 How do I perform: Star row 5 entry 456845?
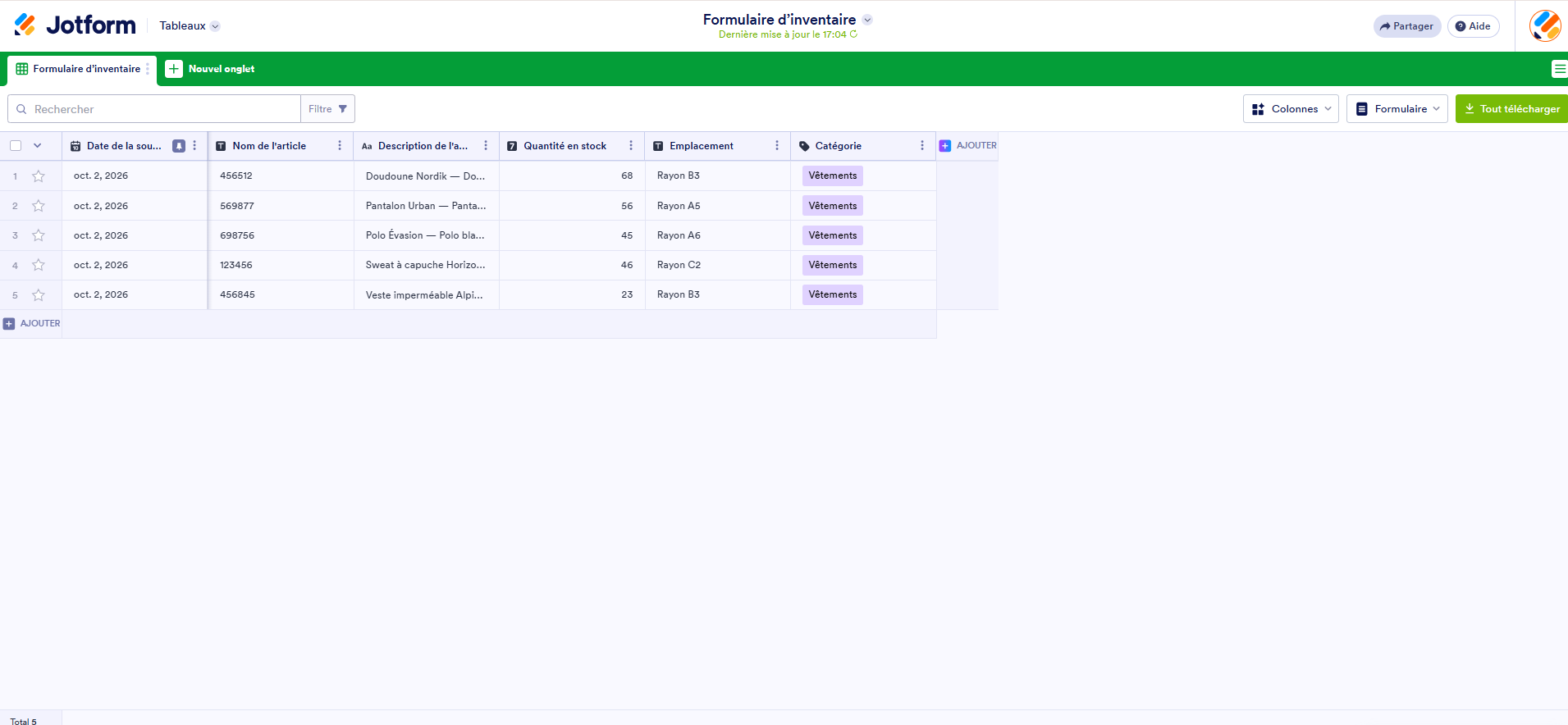39,295
